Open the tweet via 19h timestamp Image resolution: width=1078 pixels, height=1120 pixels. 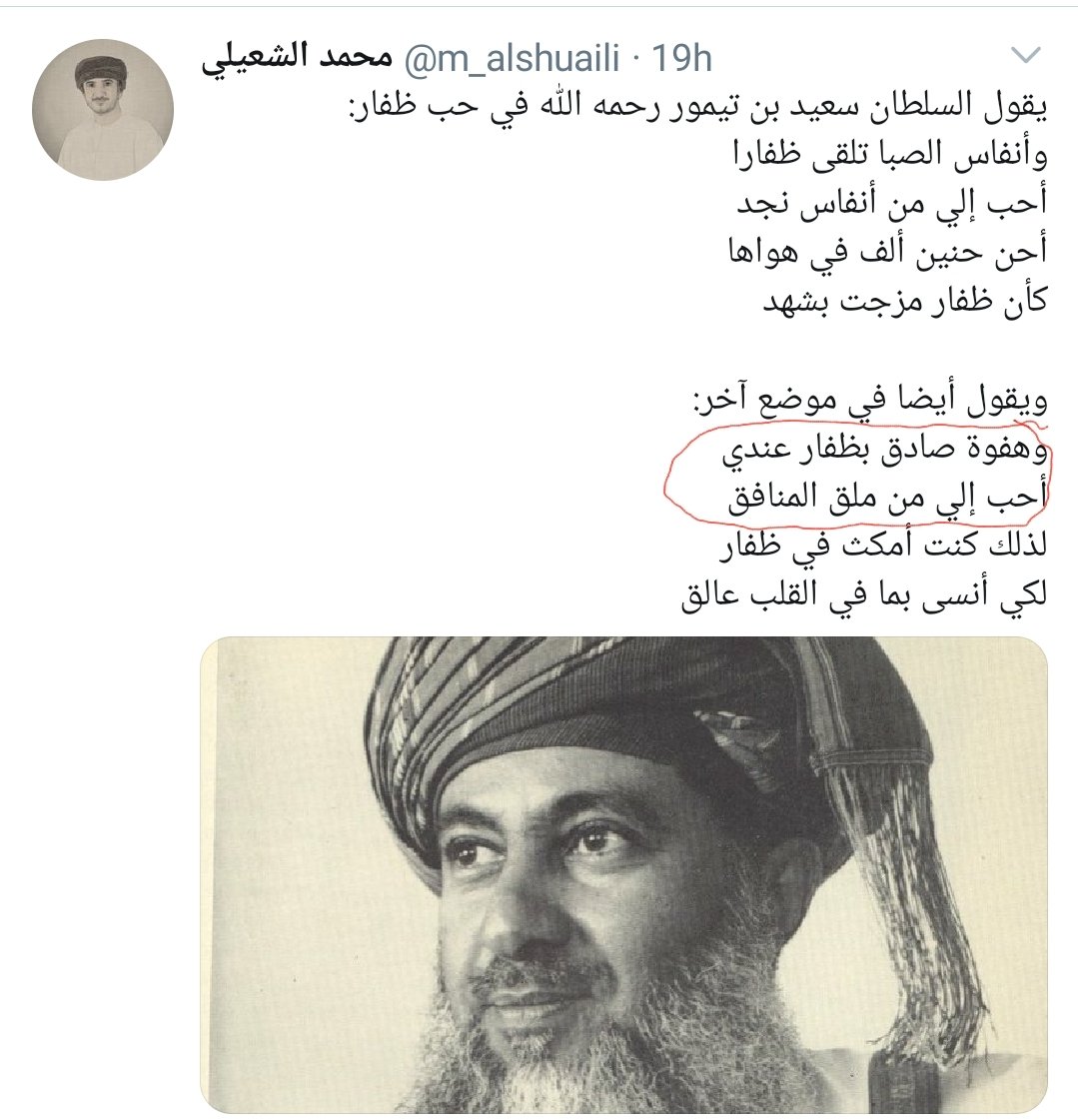coord(680,59)
